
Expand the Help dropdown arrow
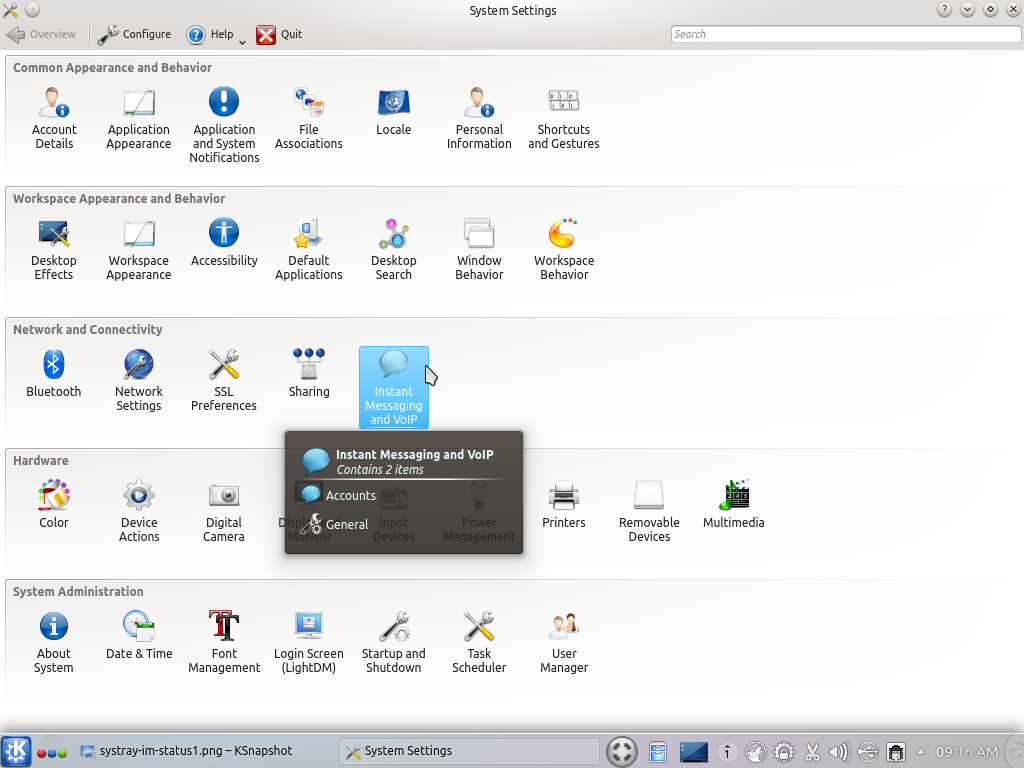[242, 42]
